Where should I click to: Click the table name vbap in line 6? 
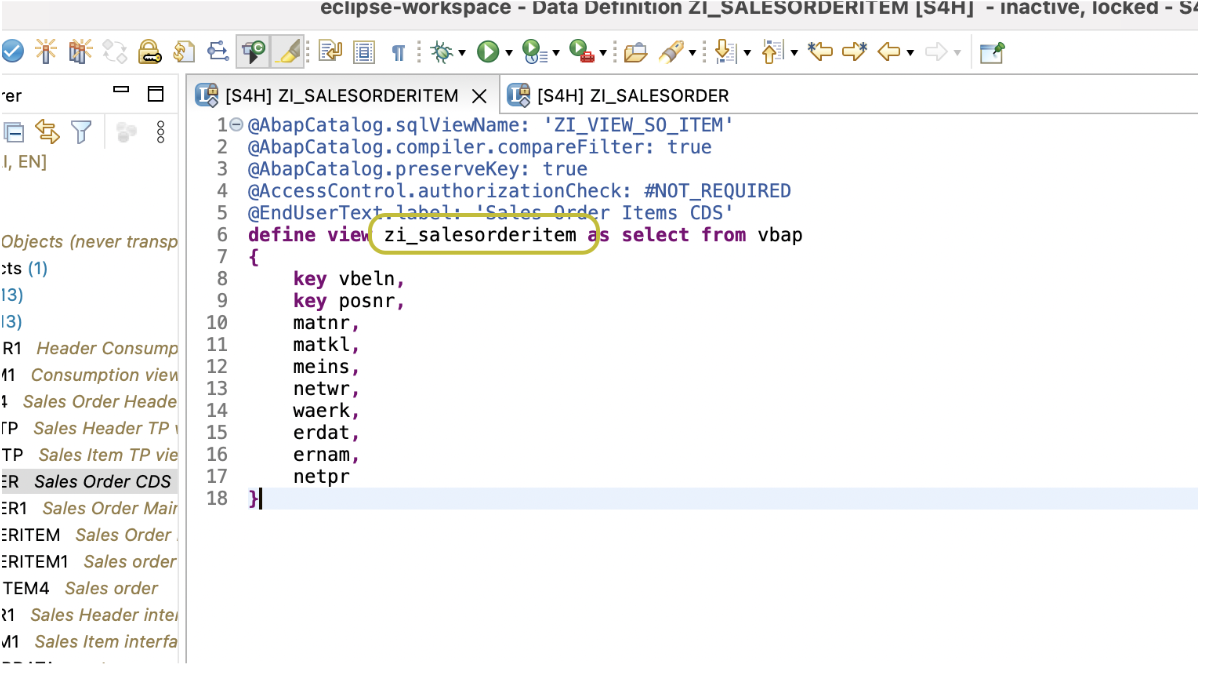780,235
